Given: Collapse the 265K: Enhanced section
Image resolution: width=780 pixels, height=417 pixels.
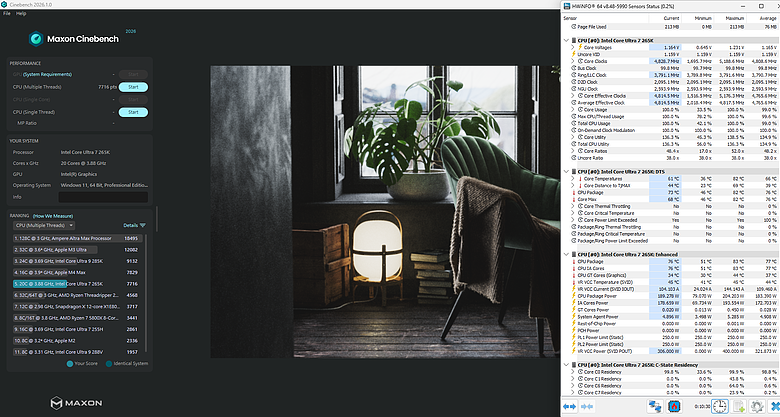Looking at the screenshot, I should pyautogui.click(x=566, y=254).
